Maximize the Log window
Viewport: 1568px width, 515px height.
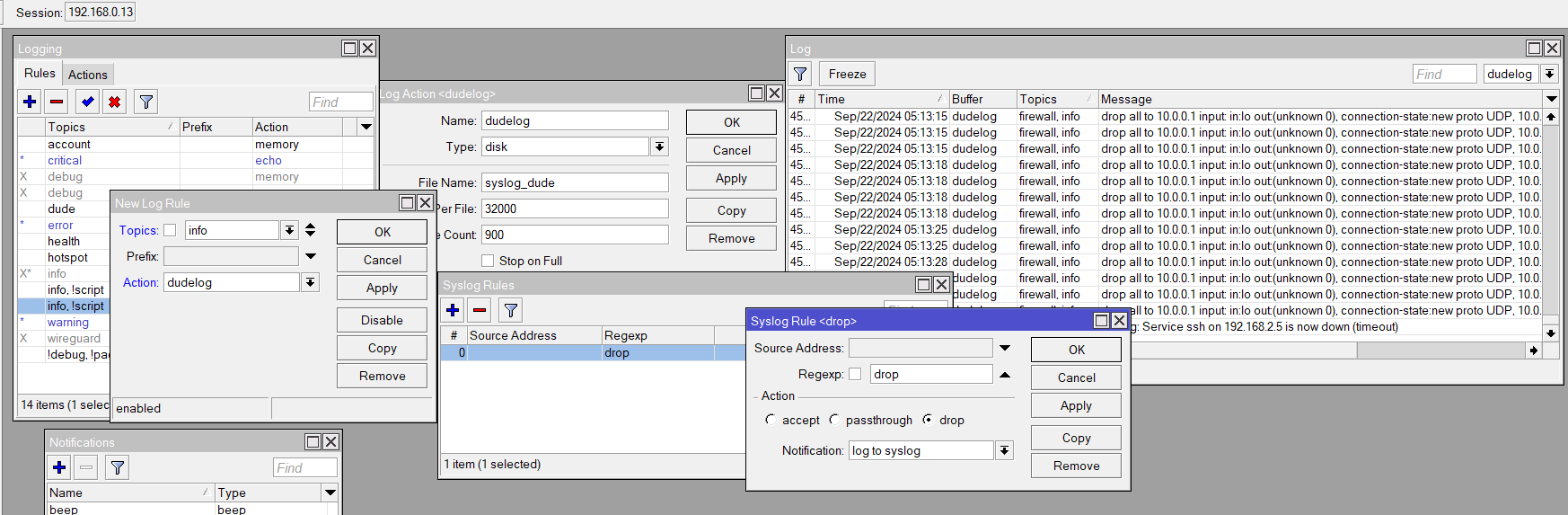(1534, 49)
